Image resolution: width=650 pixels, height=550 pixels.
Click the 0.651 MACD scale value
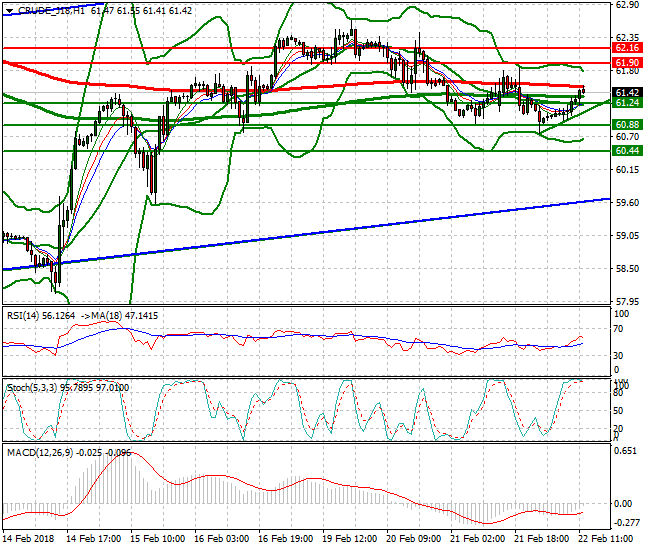(x=625, y=451)
